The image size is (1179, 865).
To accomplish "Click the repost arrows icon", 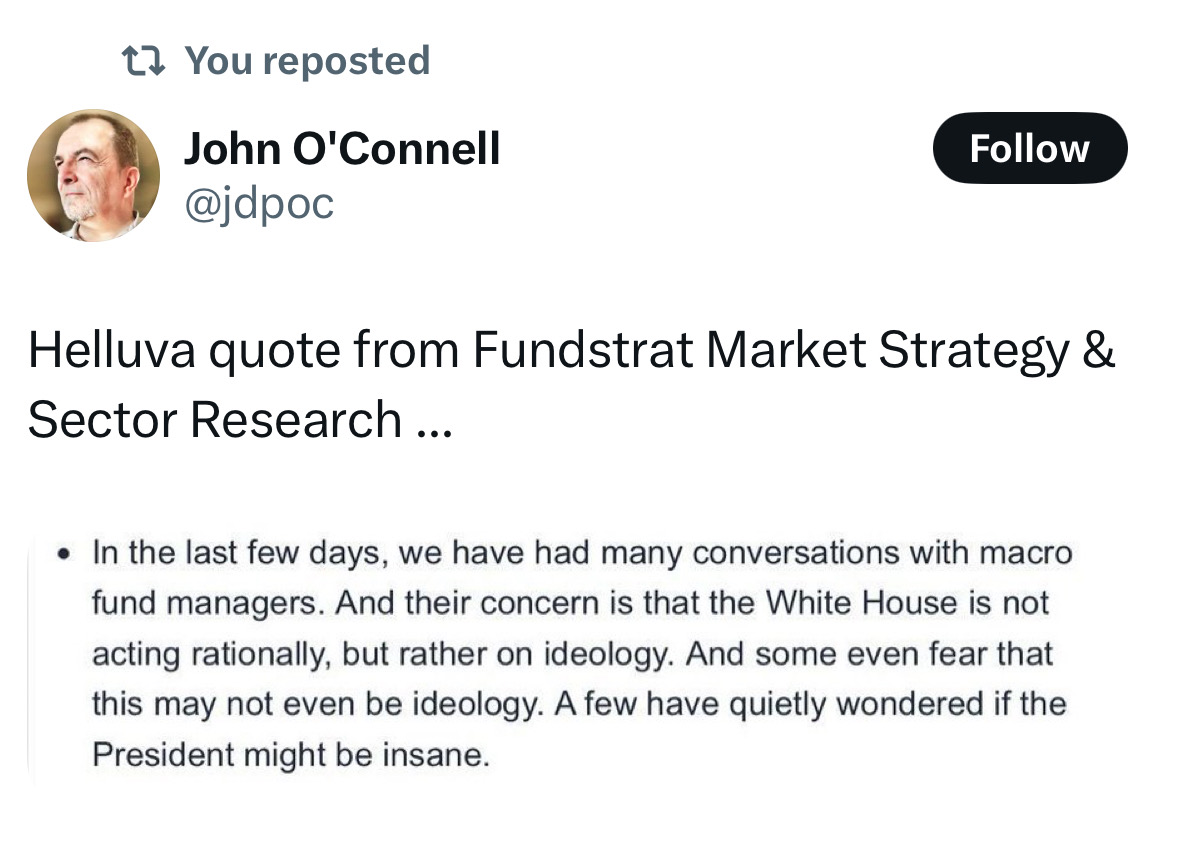I will tap(145, 62).
